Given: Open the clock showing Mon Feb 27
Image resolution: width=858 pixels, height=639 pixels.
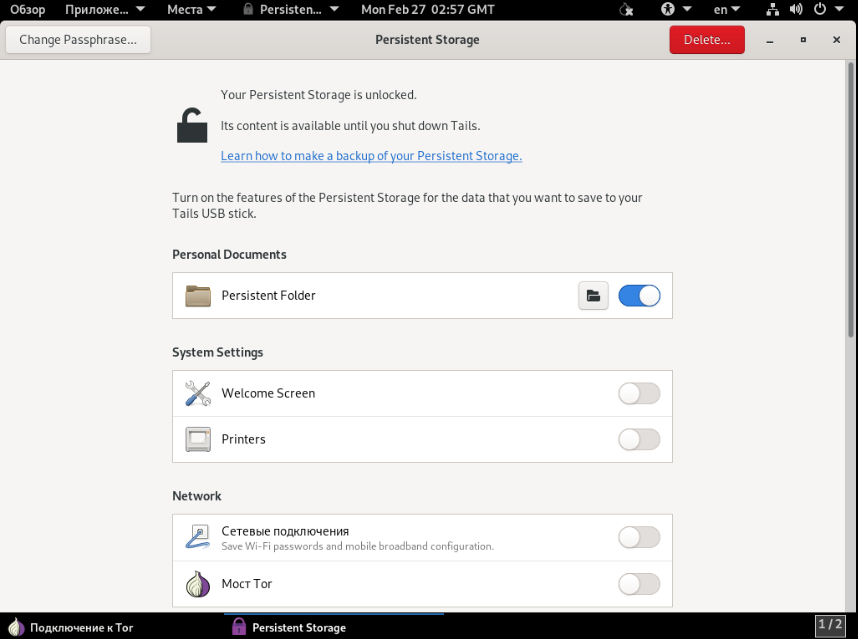Looking at the screenshot, I should pyautogui.click(x=427, y=10).
